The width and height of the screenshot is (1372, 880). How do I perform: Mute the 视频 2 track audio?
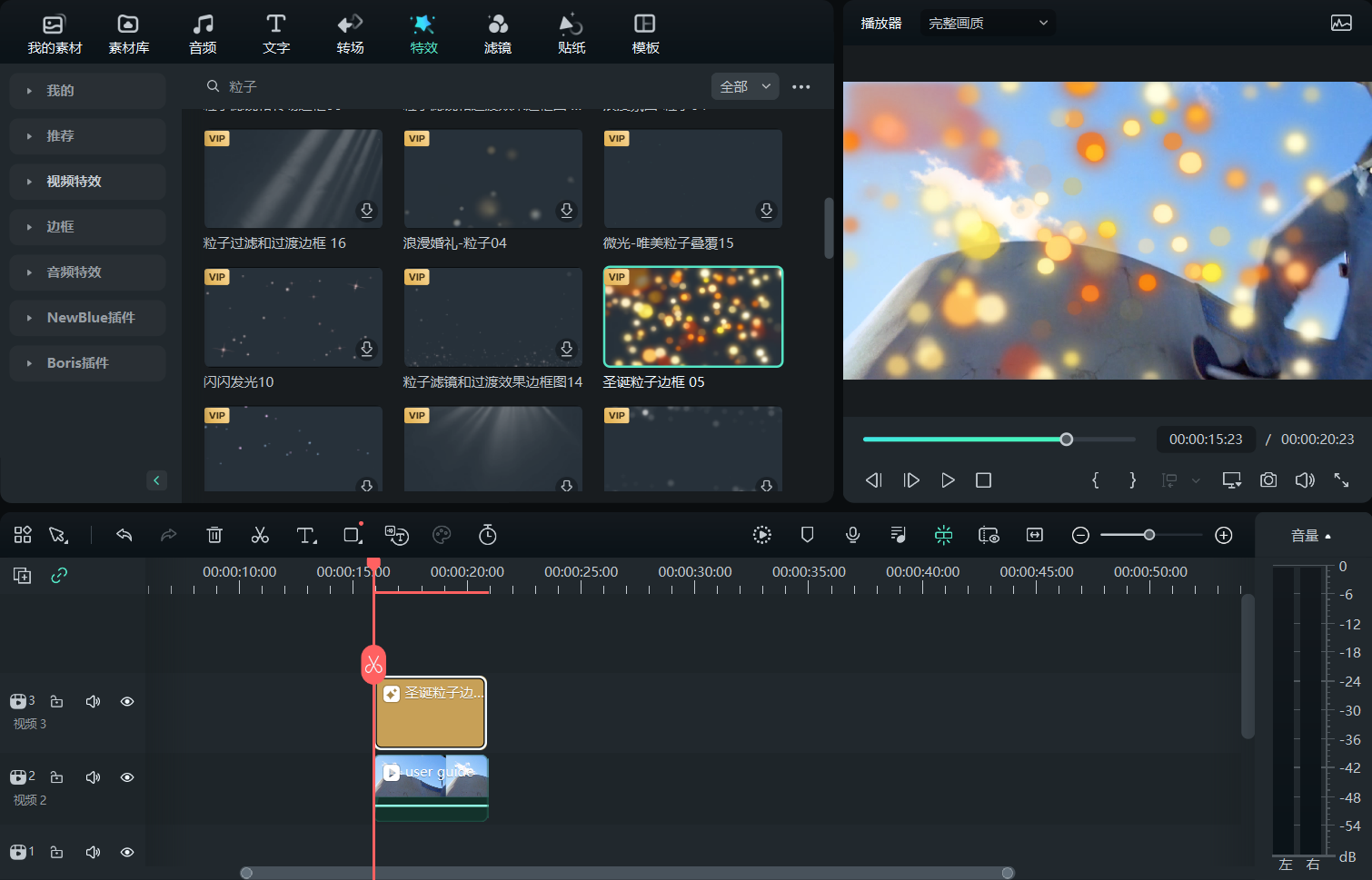point(93,777)
